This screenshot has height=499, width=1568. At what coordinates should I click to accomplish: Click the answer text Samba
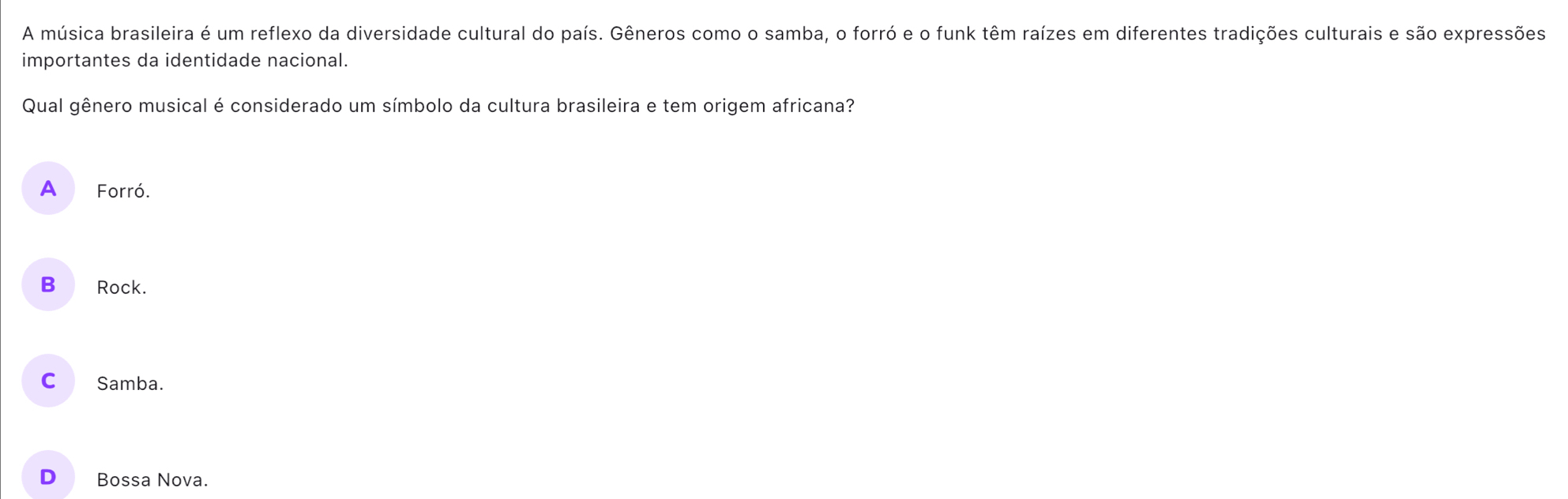click(130, 384)
